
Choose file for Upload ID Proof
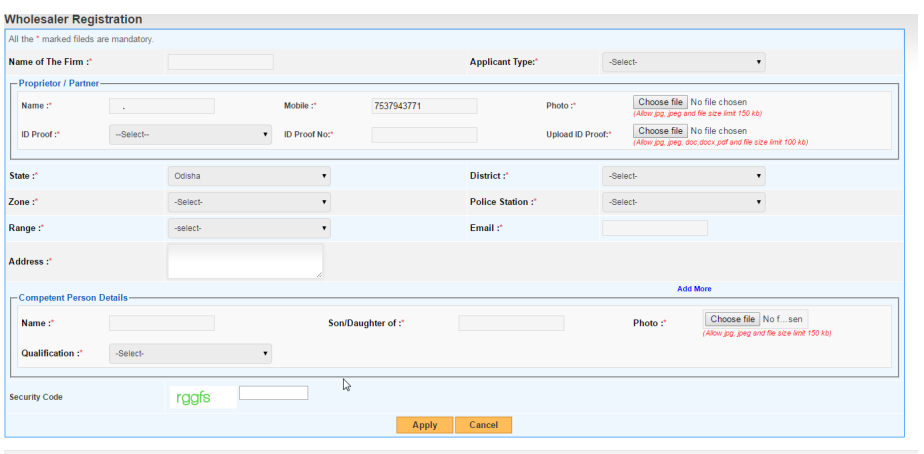pos(660,131)
